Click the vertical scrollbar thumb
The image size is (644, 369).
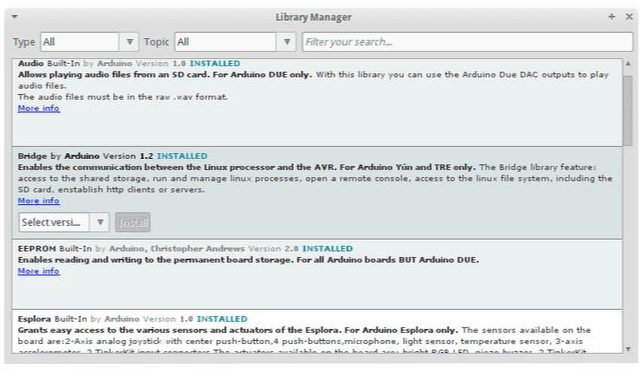tap(628, 111)
